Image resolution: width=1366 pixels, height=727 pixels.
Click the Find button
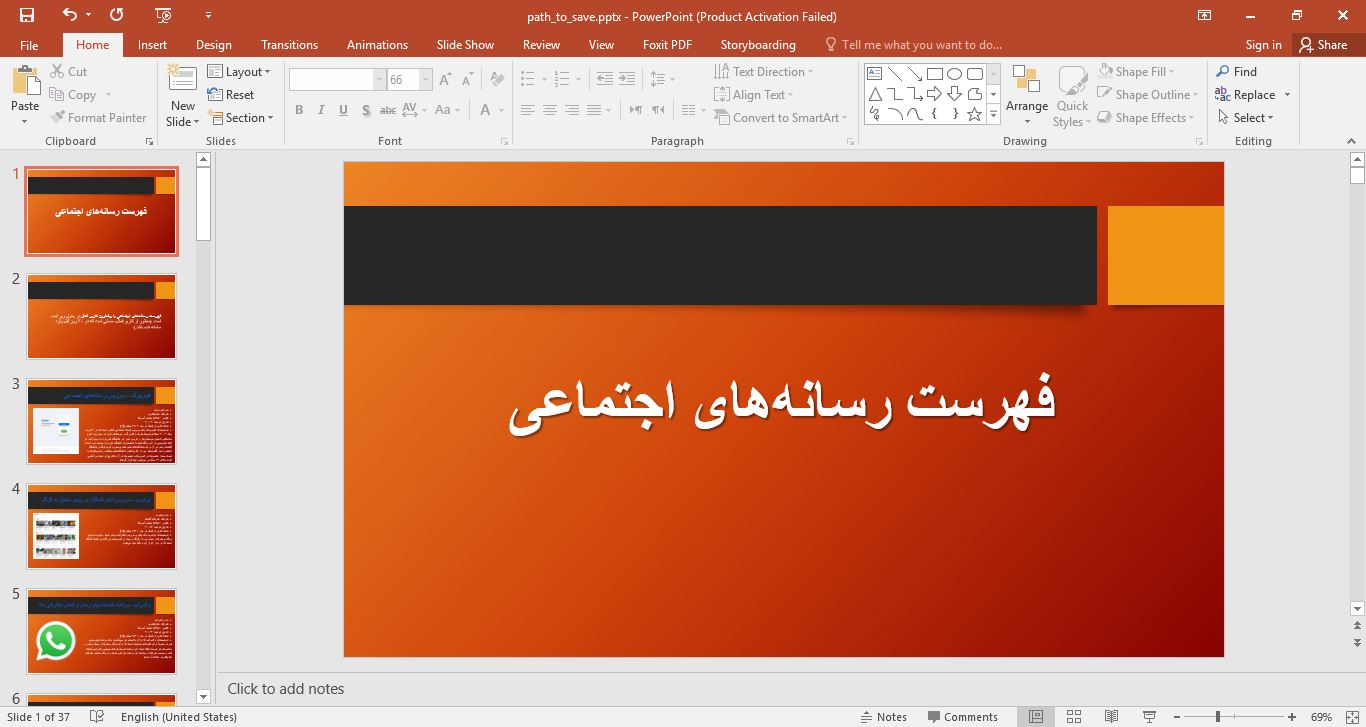coord(1236,72)
